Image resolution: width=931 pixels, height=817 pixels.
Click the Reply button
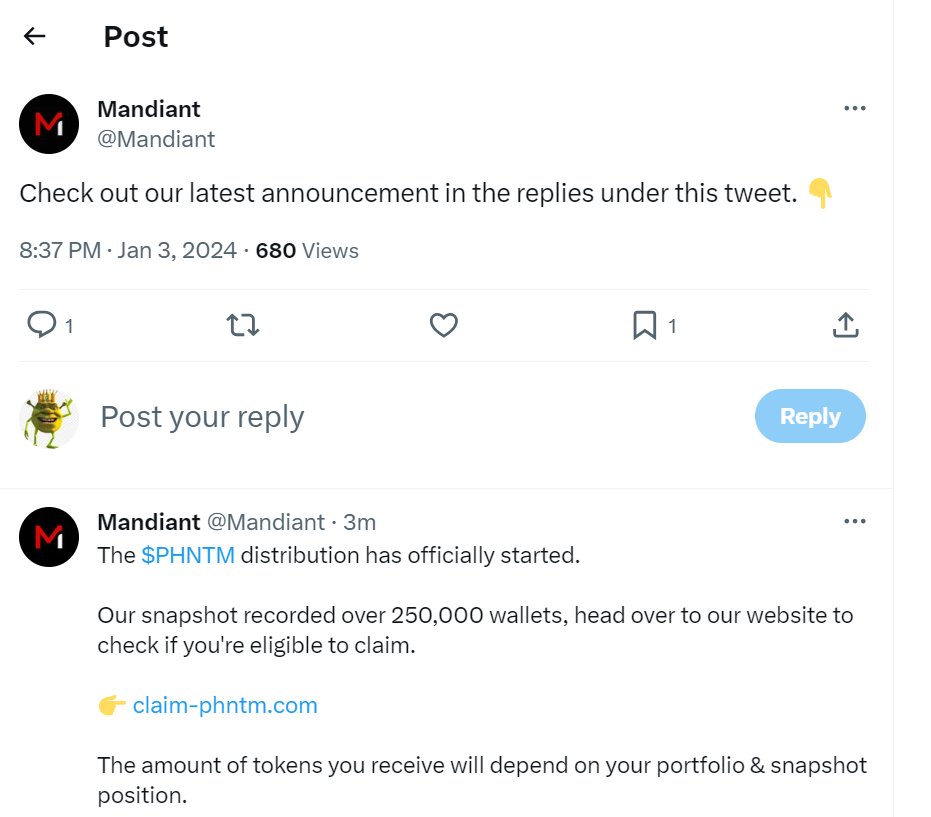(x=810, y=416)
